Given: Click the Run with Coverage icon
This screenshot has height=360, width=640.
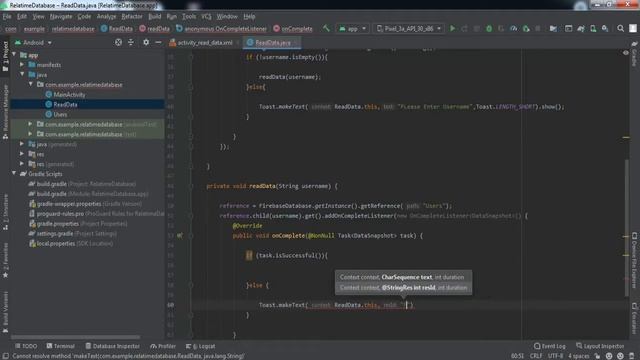Looking at the screenshot, I should 501,29.
